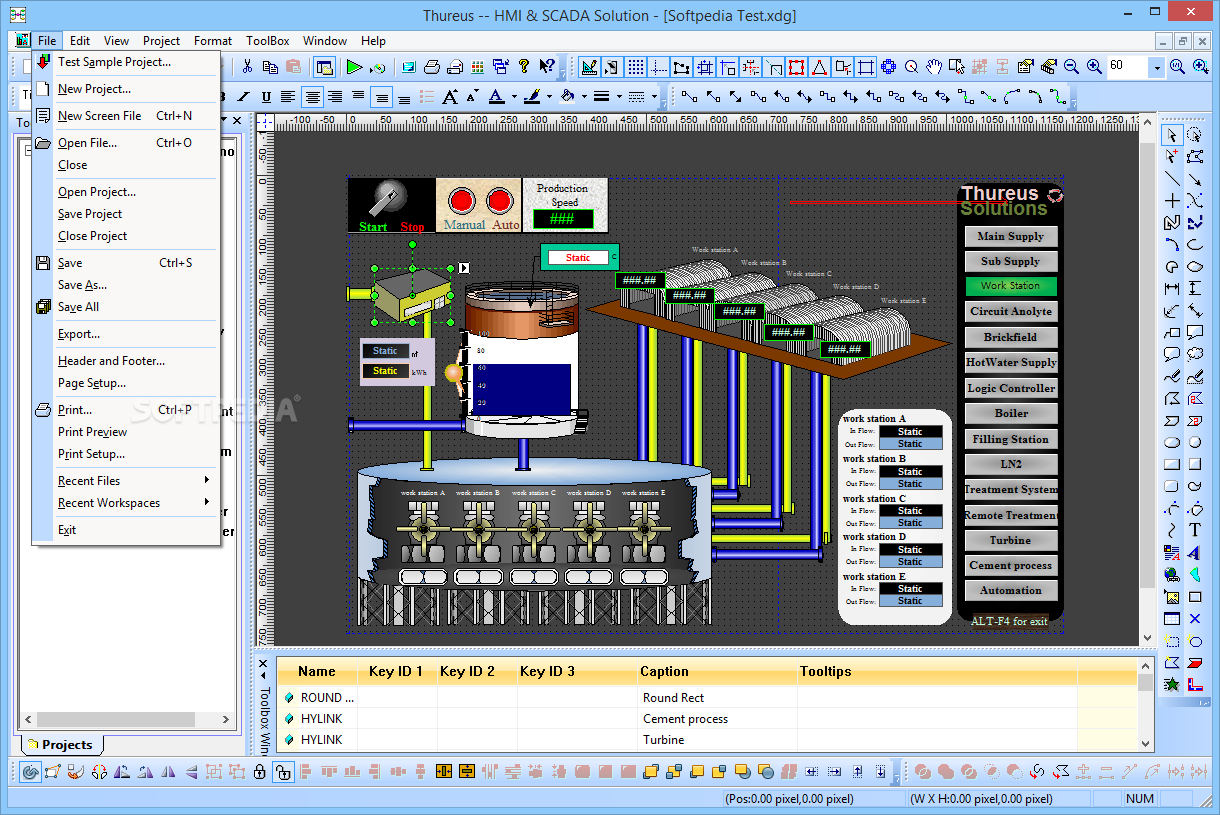The height and width of the screenshot is (815, 1220).
Task: Select the hand pan tool
Action: (934, 67)
